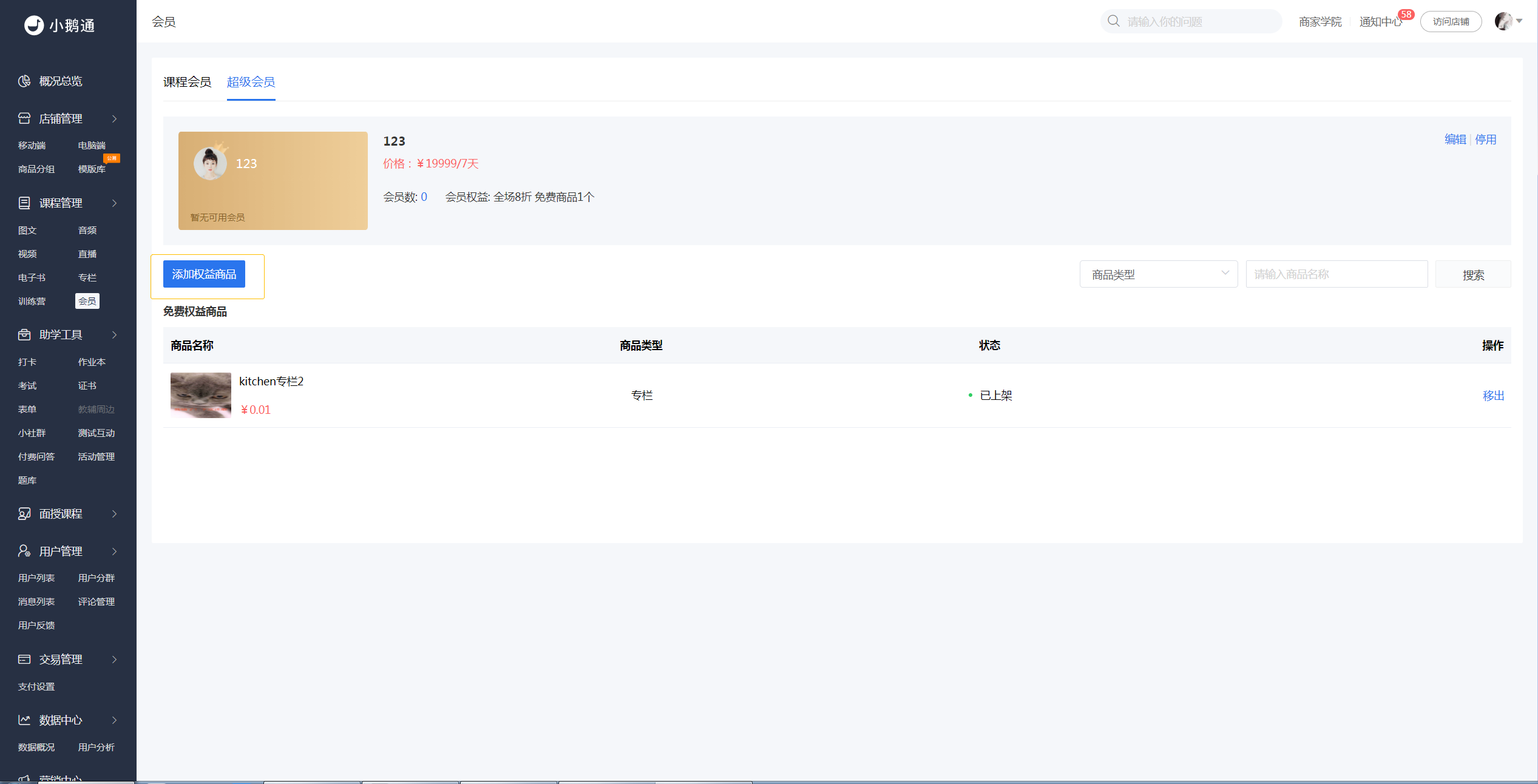Select the 超级会员 tab
Screen dimensions: 1538x784
pos(251,82)
